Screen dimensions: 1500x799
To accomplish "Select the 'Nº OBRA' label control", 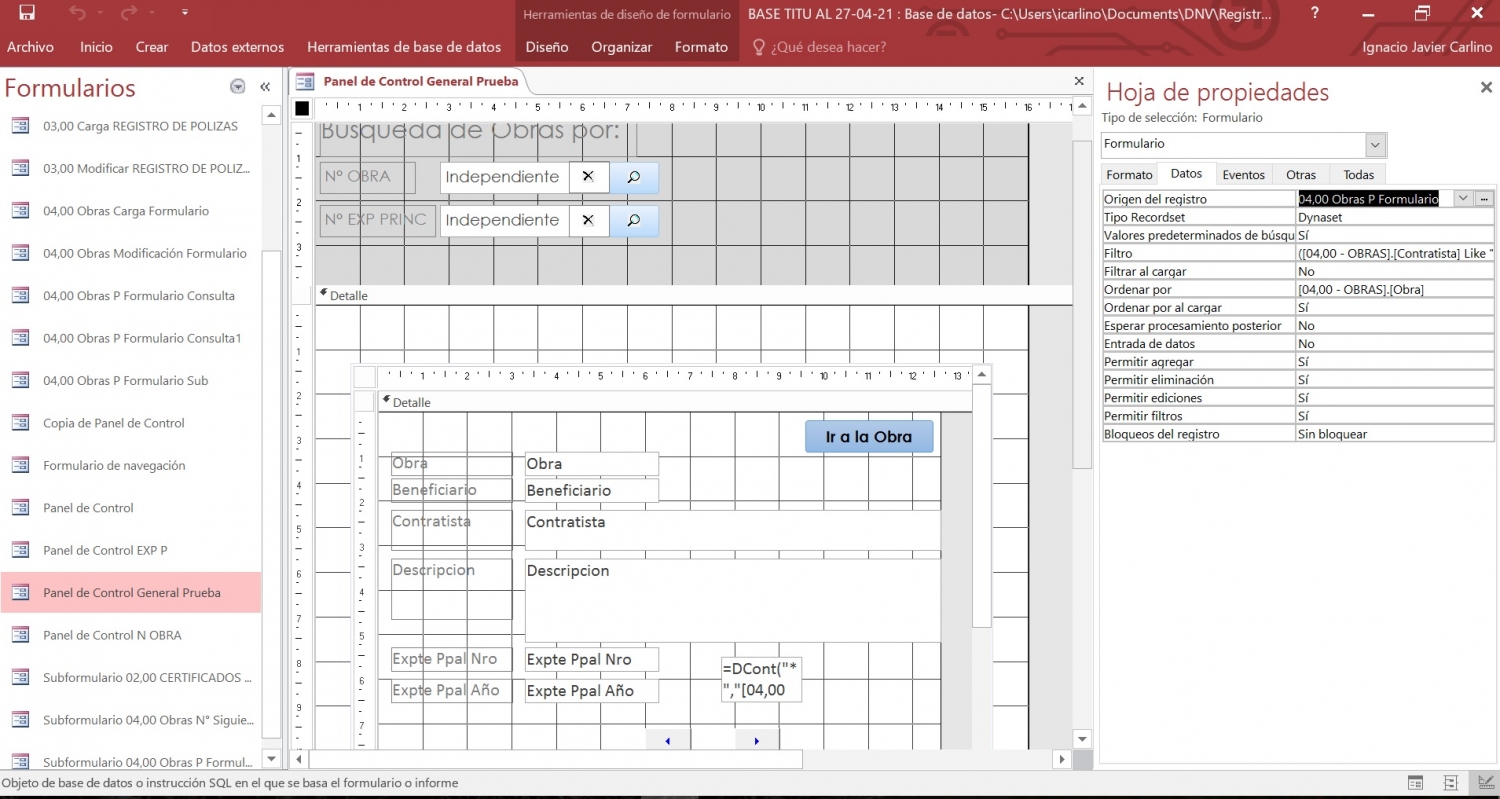I will pos(368,177).
